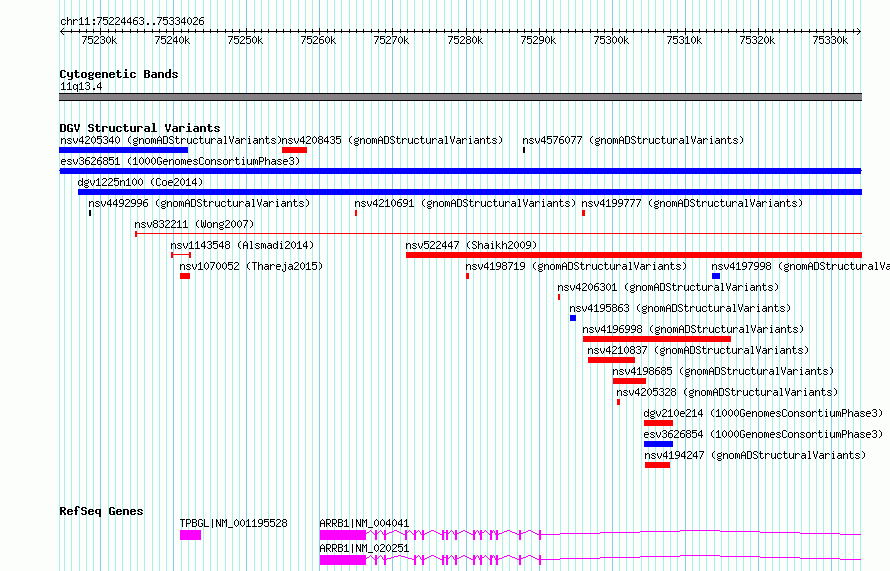890x571 pixels.
Task: Open the nsv4199777 variant label
Action: (692, 203)
